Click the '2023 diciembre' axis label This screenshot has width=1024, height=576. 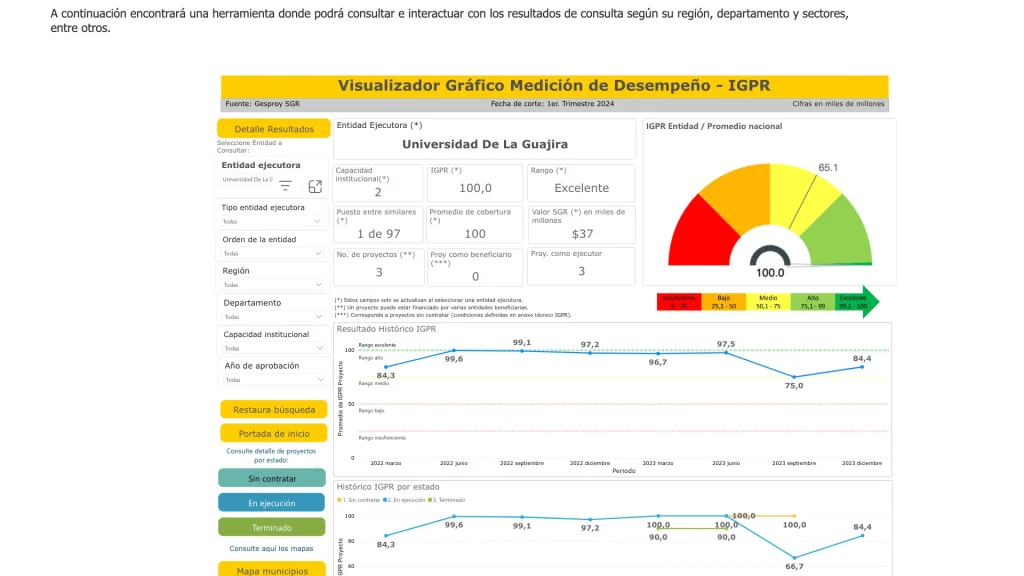[x=862, y=463]
